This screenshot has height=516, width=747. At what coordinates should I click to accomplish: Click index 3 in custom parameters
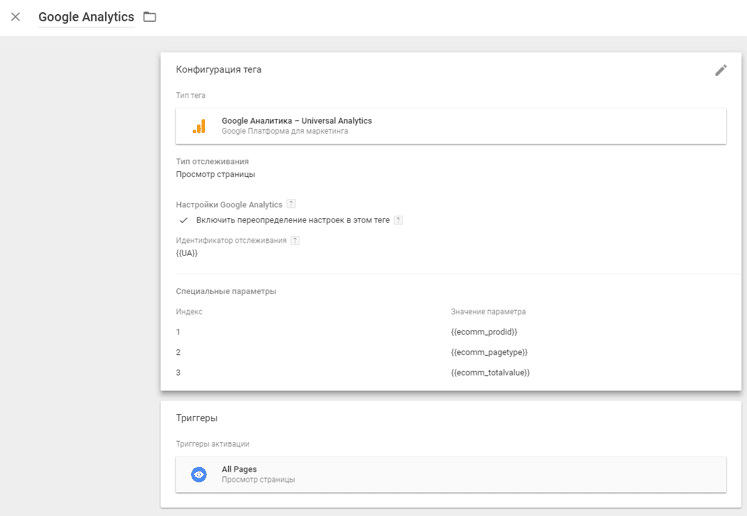[178, 373]
